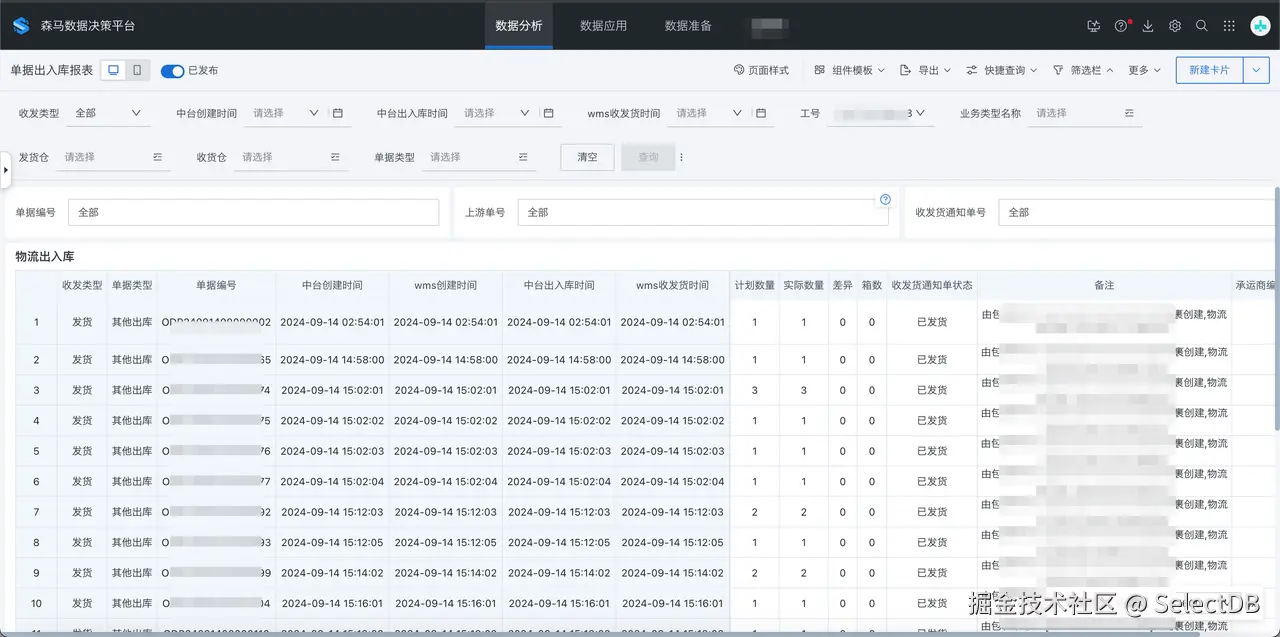Click the 清空 clear button

586,157
